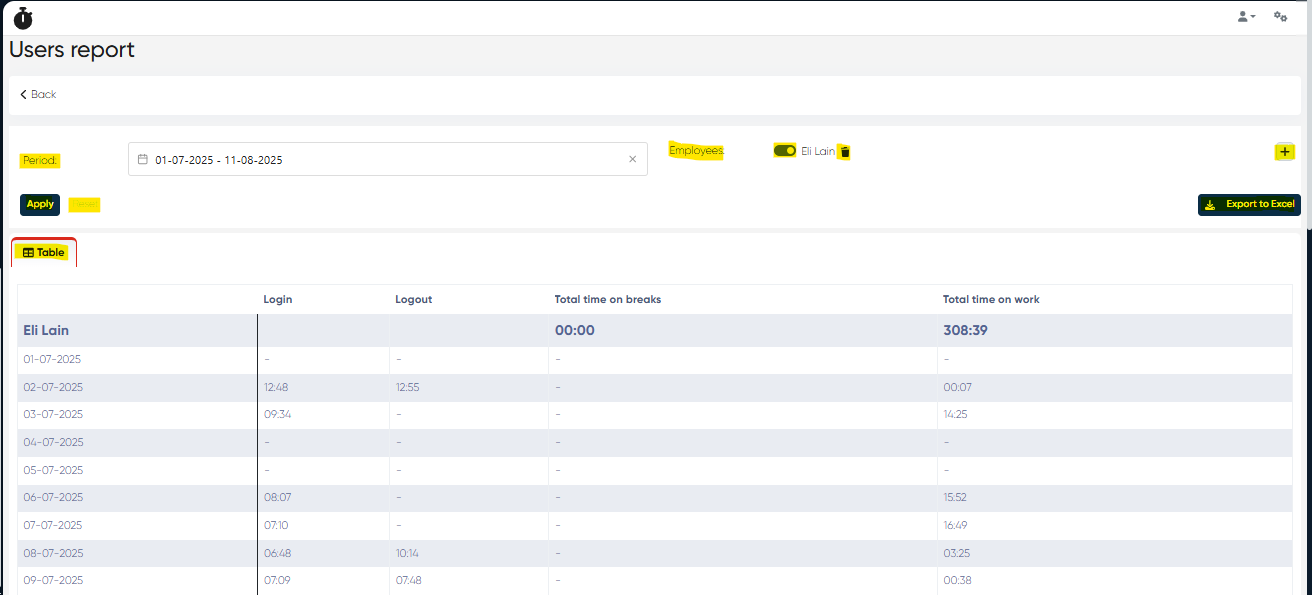
Task: Go back using the Back link
Action: click(x=38, y=94)
